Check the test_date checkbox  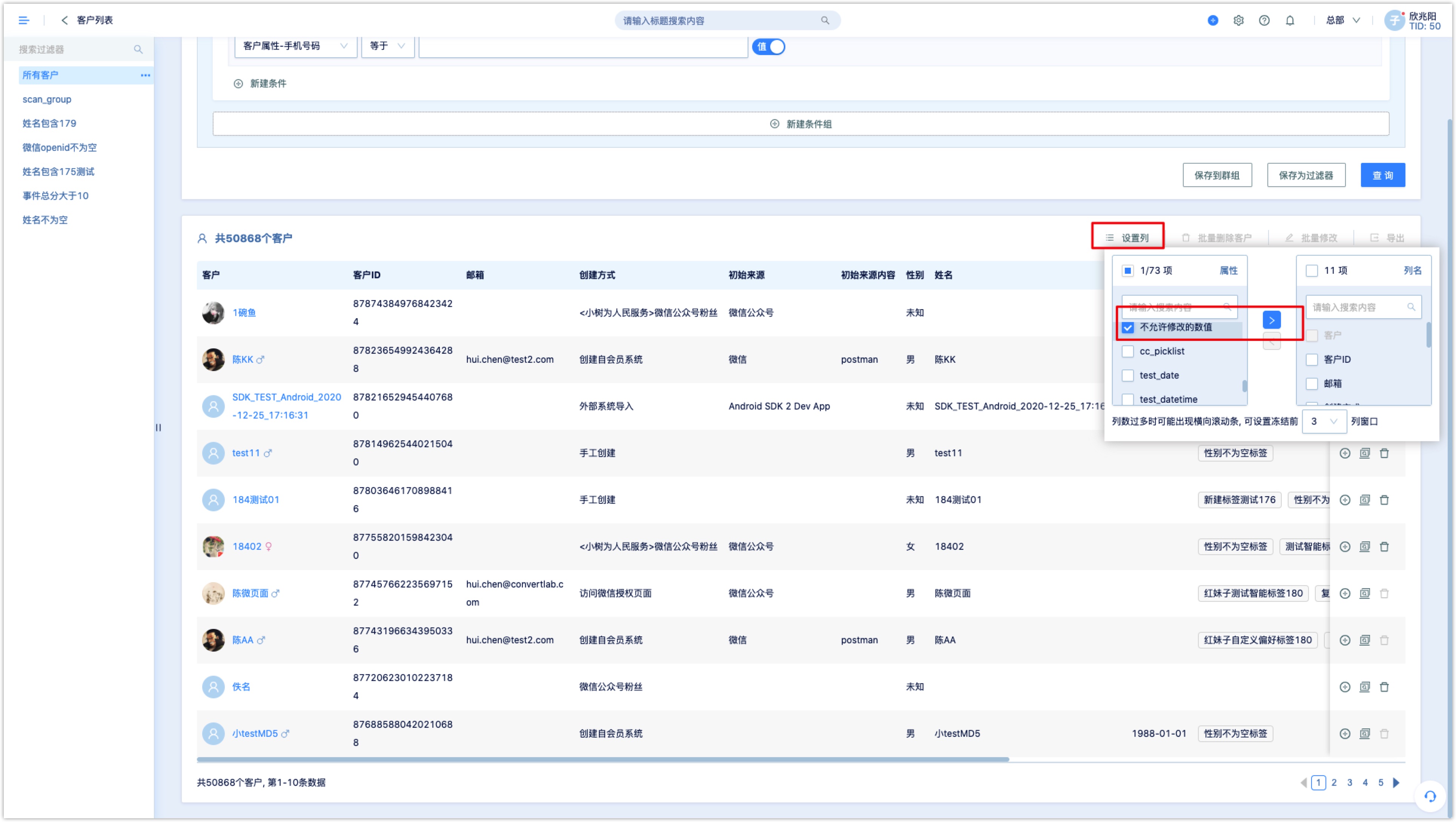(1127, 376)
